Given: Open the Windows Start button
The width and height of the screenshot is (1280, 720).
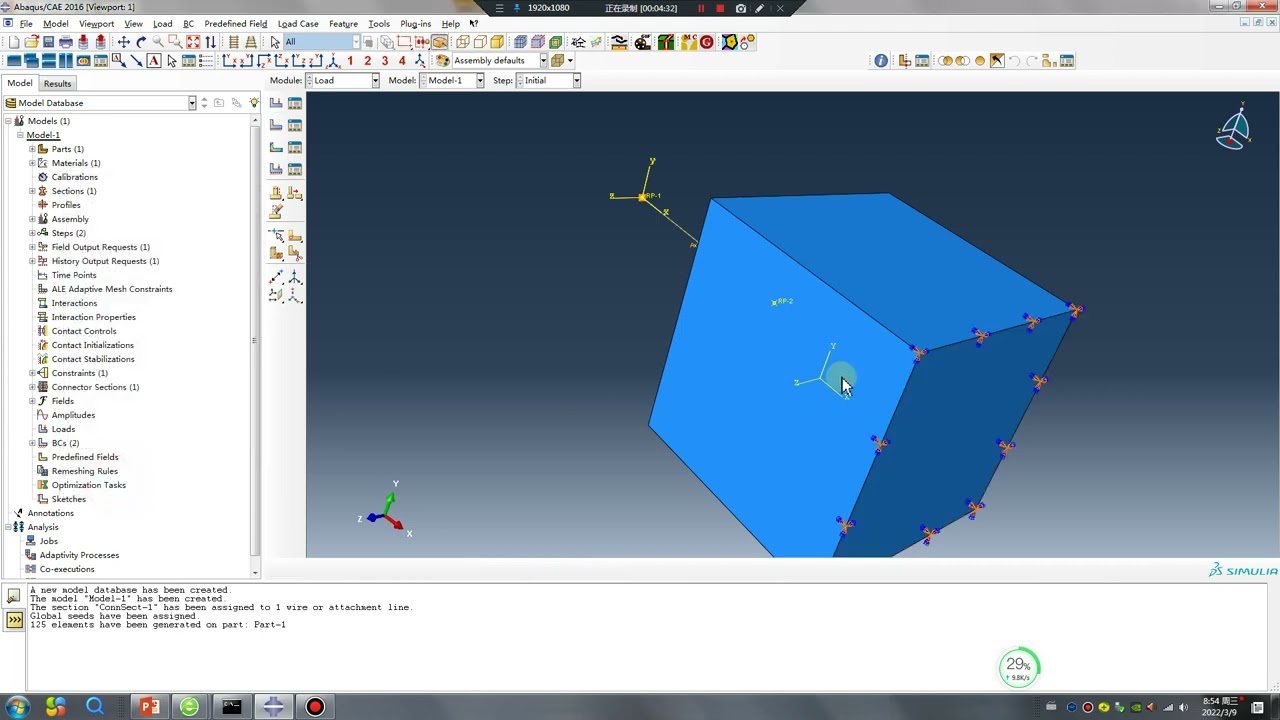Looking at the screenshot, I should click(18, 707).
